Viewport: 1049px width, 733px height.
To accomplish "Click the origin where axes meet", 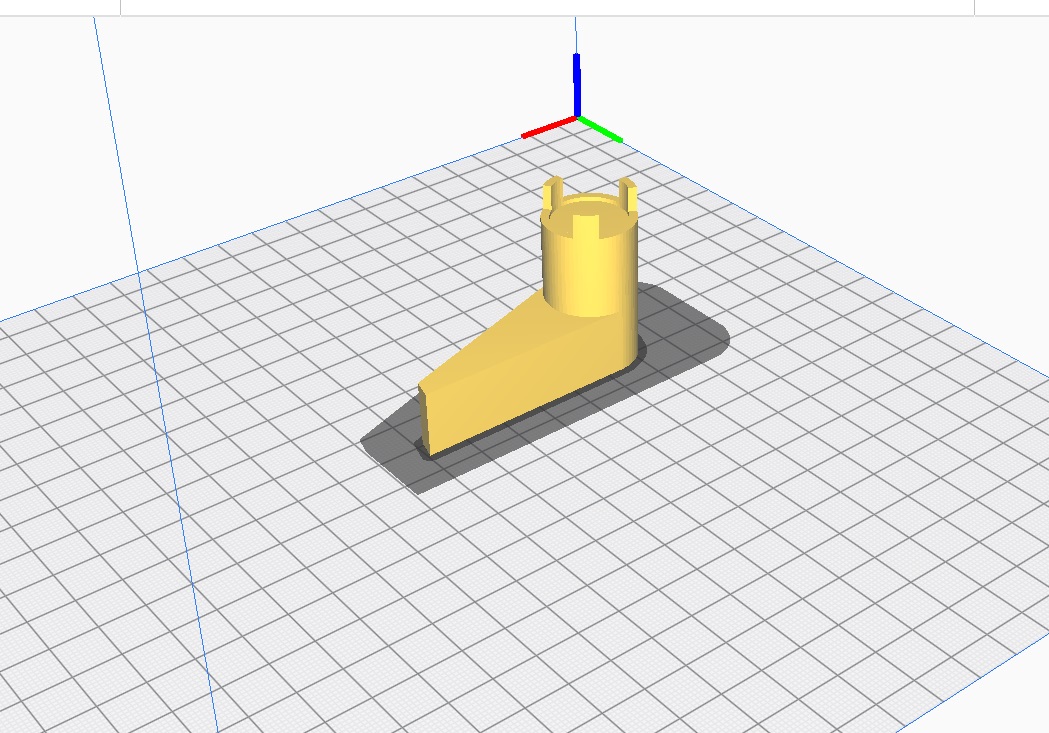I will [577, 117].
